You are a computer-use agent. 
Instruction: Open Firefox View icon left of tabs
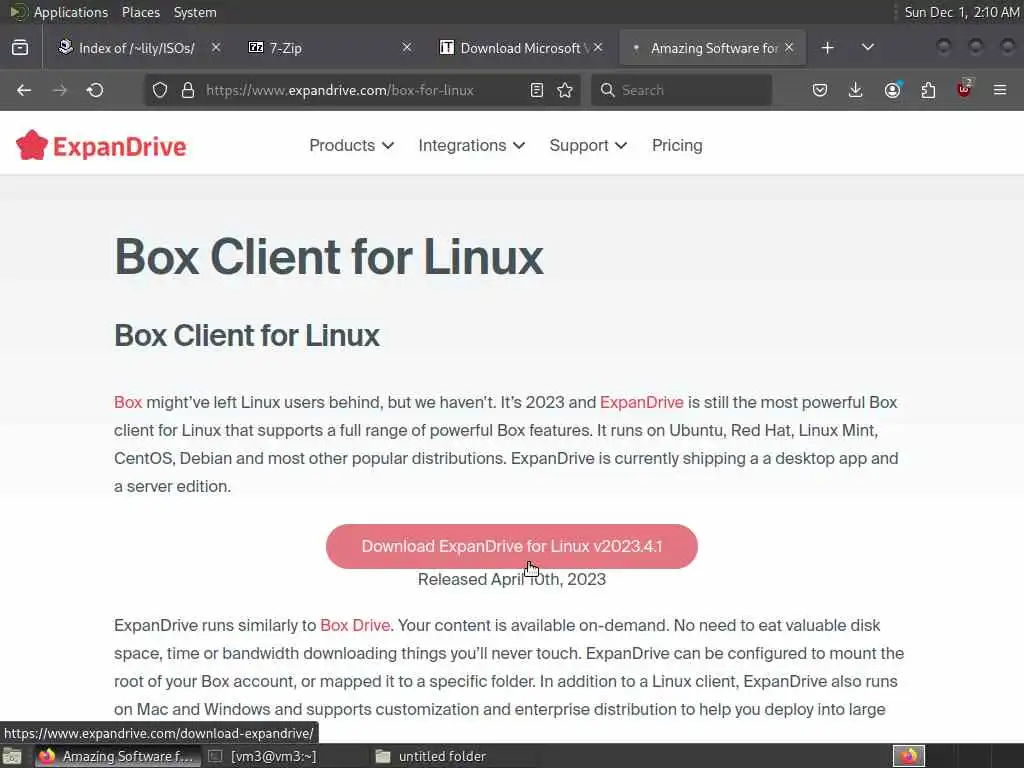20,48
